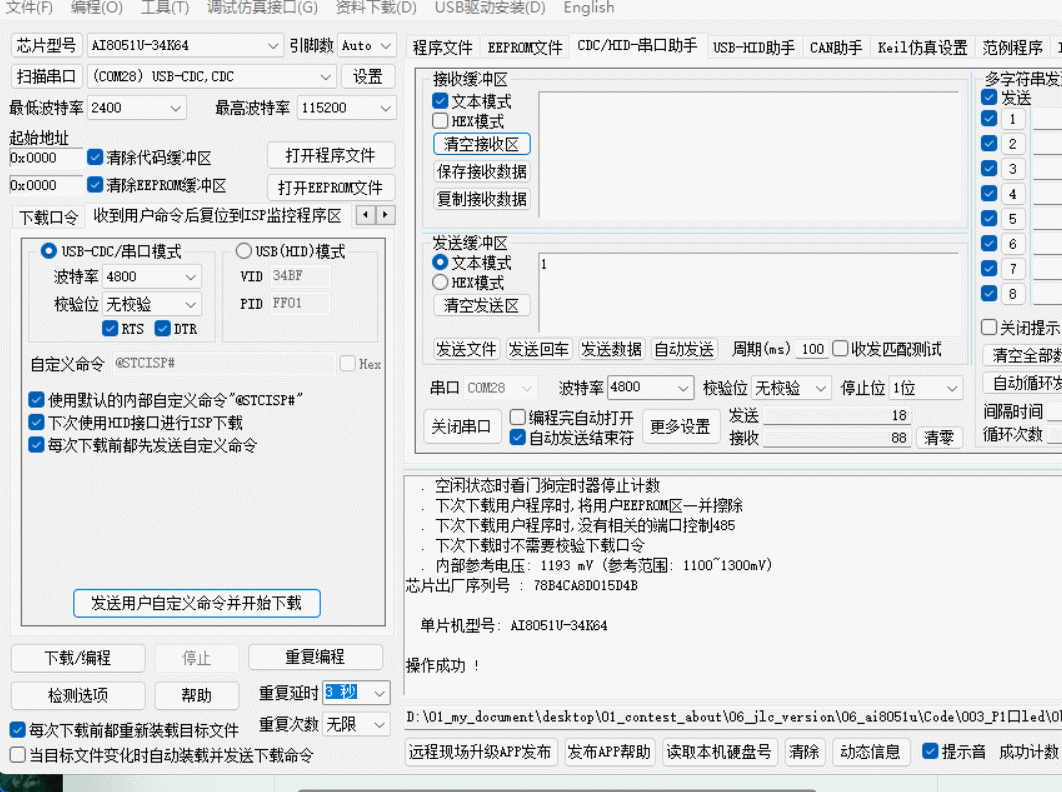This screenshot has height=792, width=1062.
Task: Open the 编程(O) menu
Action: [97, 7]
